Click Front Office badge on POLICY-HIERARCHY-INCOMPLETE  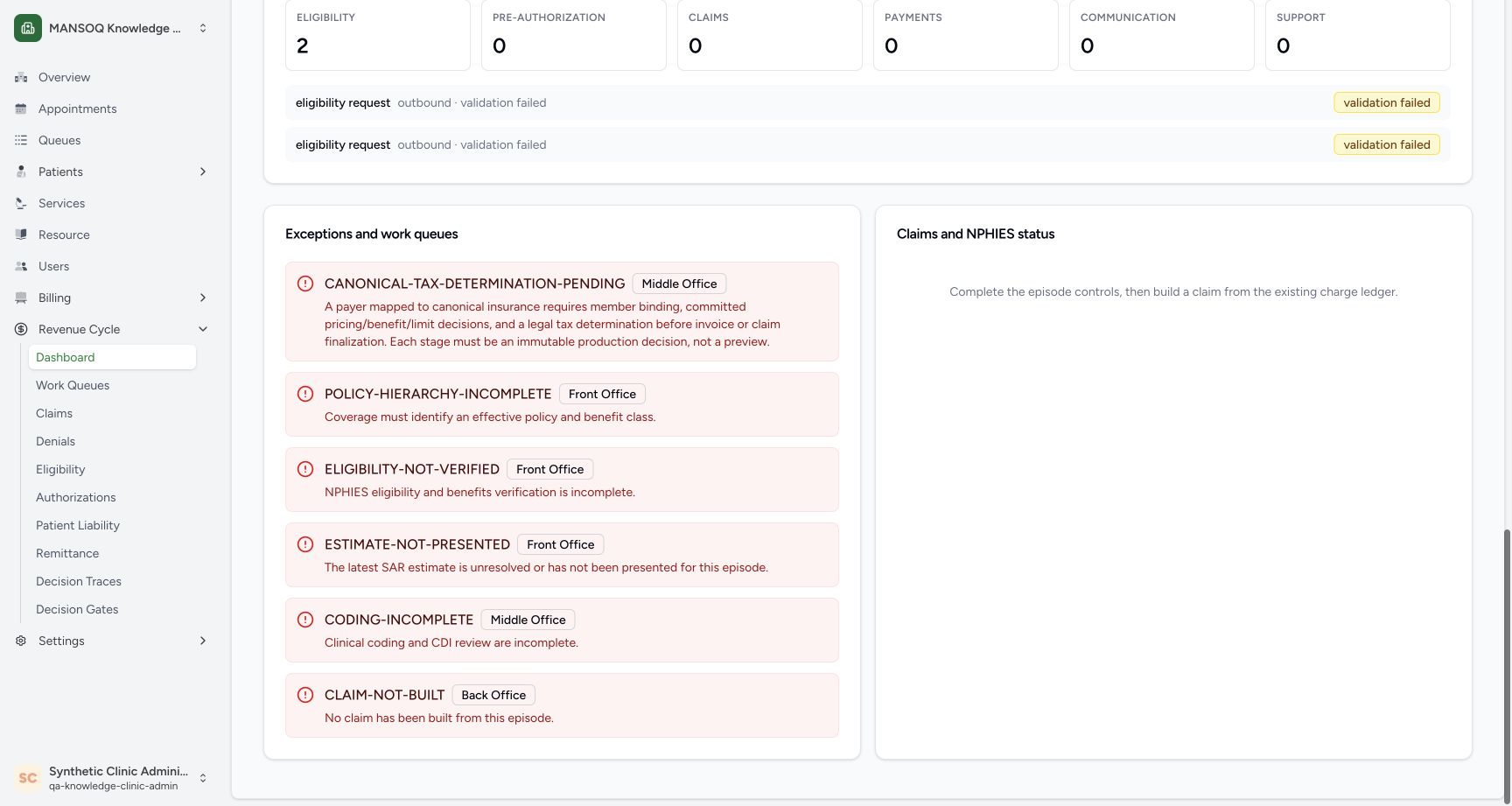click(x=602, y=394)
